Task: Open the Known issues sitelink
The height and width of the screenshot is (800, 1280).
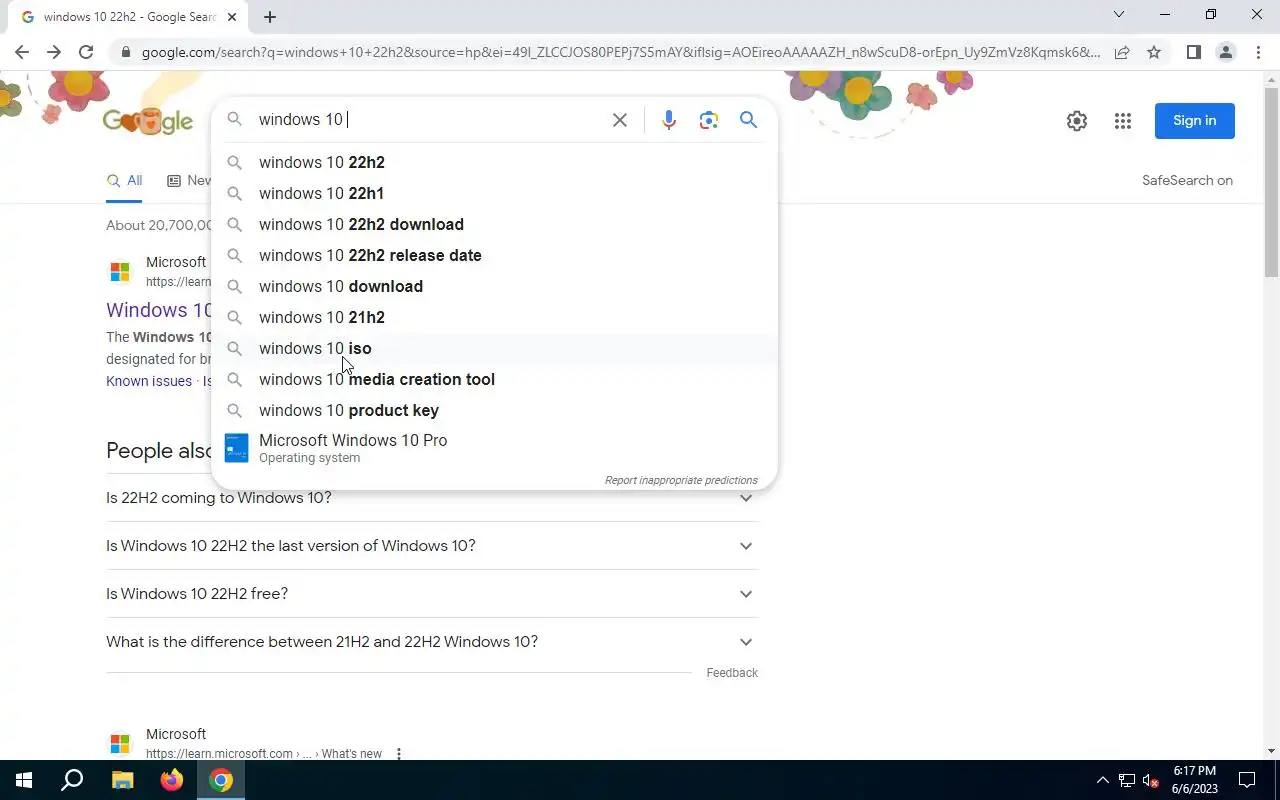Action: 149,381
